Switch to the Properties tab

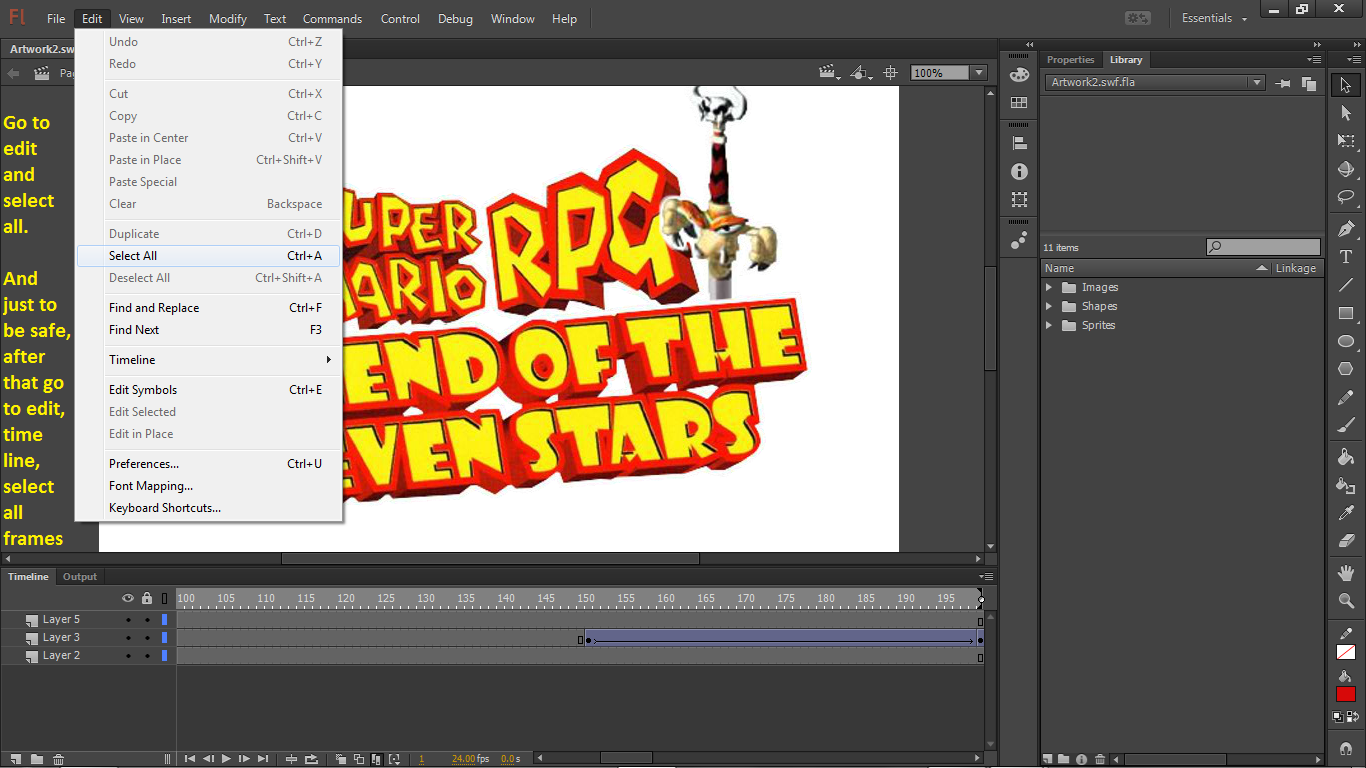coord(1071,60)
